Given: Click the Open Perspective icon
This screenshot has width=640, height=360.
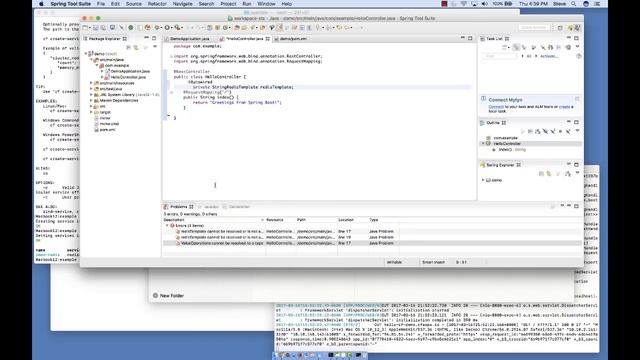Looking at the screenshot, I should point(560,28).
